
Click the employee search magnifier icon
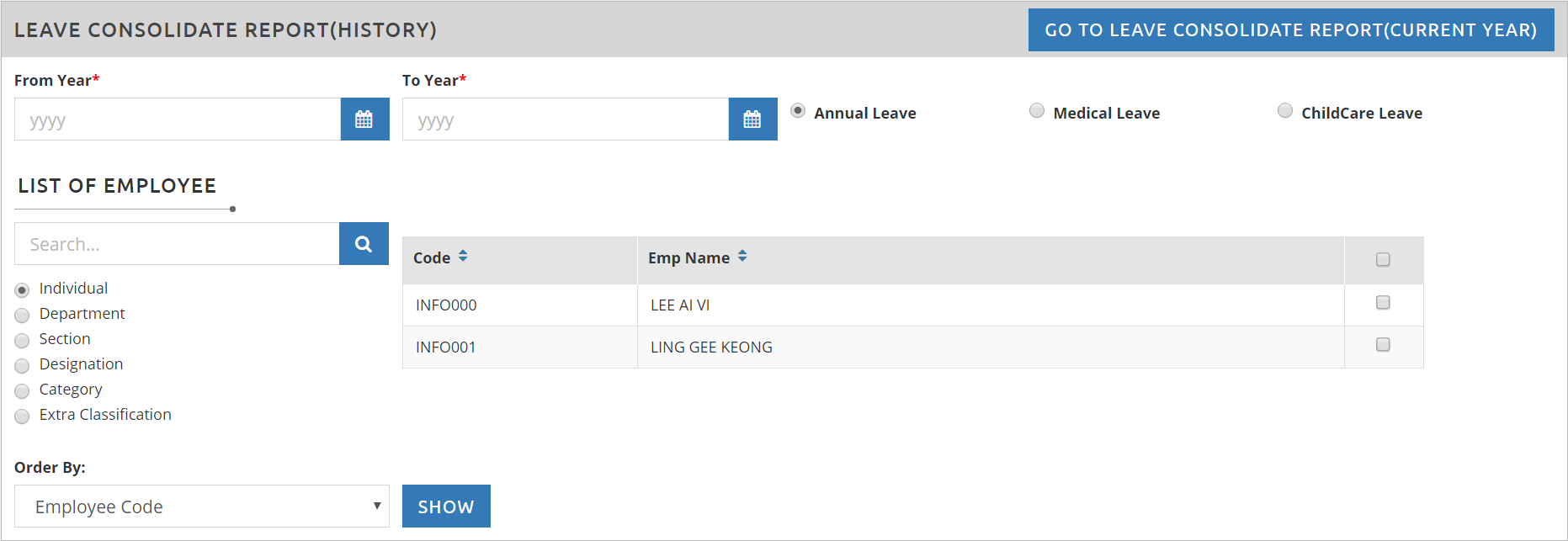click(x=364, y=244)
